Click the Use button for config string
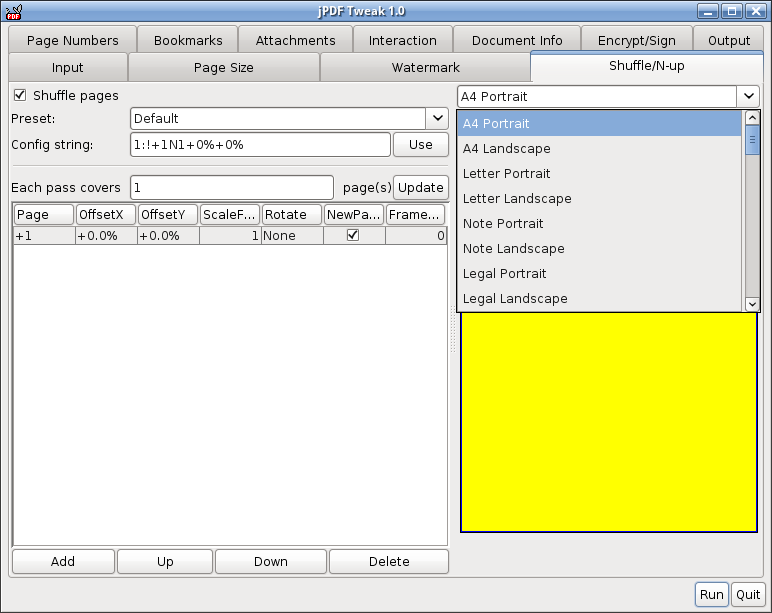The height and width of the screenshot is (613, 772). [x=420, y=145]
